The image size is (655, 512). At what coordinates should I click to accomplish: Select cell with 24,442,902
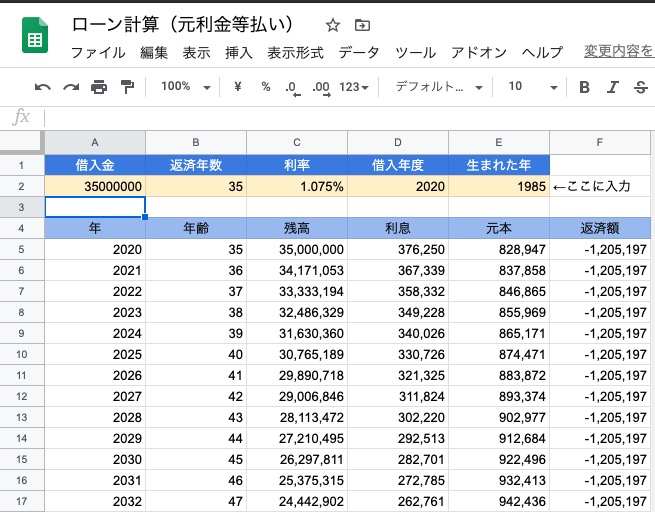point(297,501)
